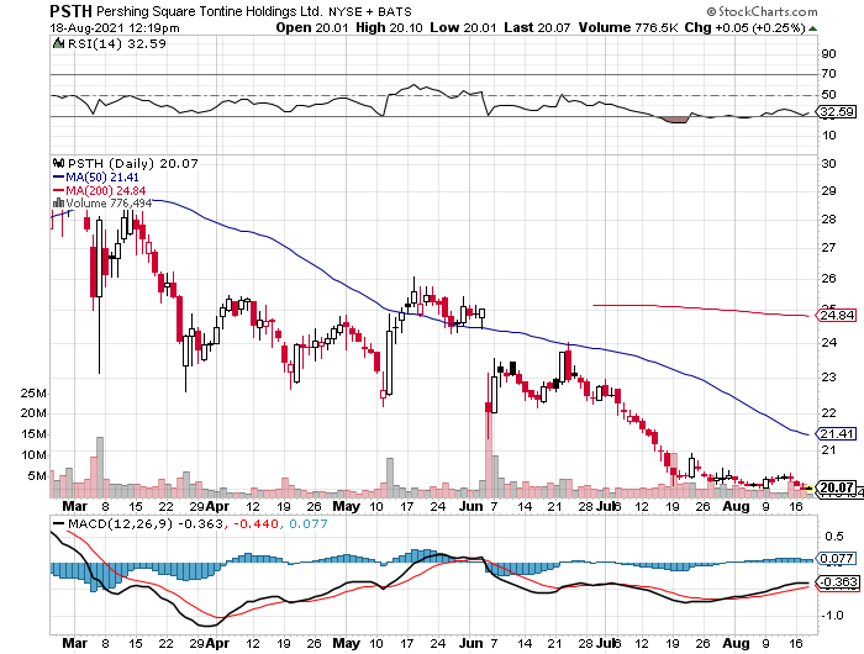The image size is (864, 654).
Task: Click the NYSE + BATS exchange label
Action: (x=370, y=12)
